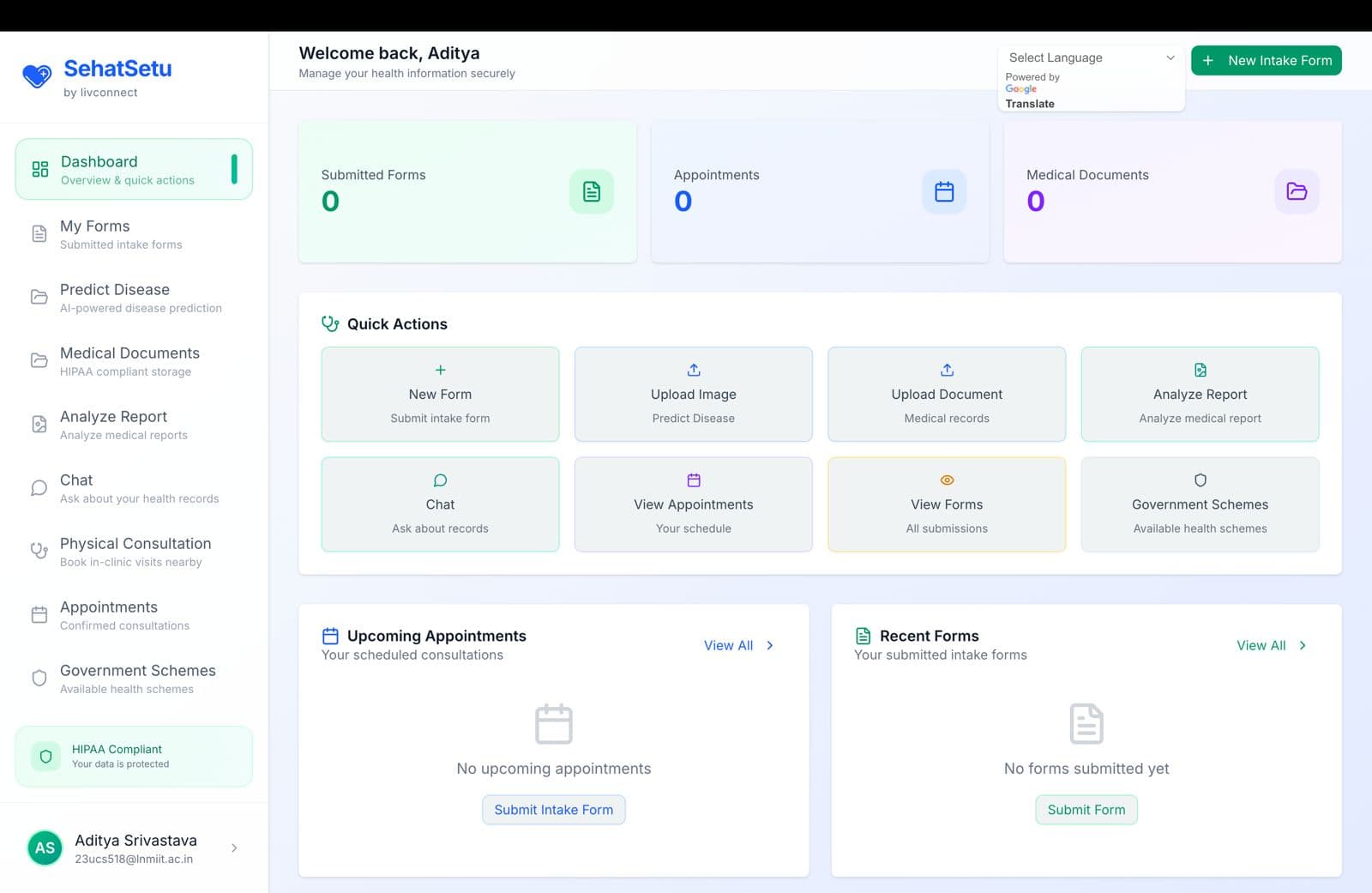Screen dimensions: 1372x893
Task: Click the chat bubble icon on Chat tile
Action: [x=440, y=480]
